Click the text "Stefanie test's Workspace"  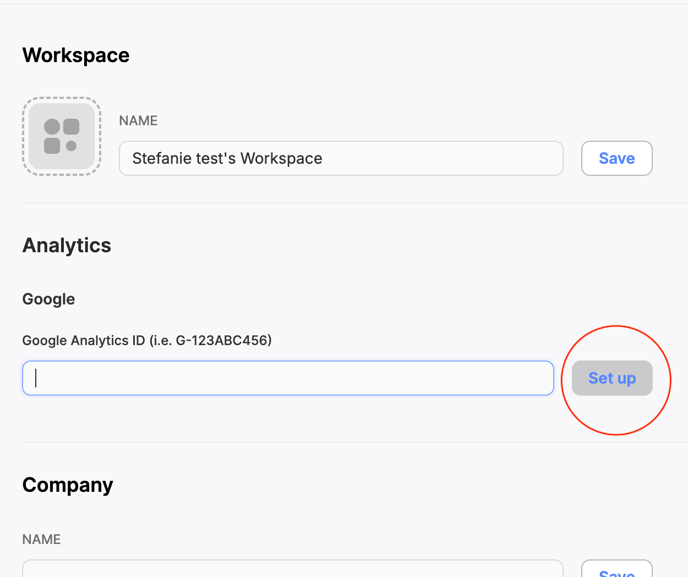(x=227, y=158)
